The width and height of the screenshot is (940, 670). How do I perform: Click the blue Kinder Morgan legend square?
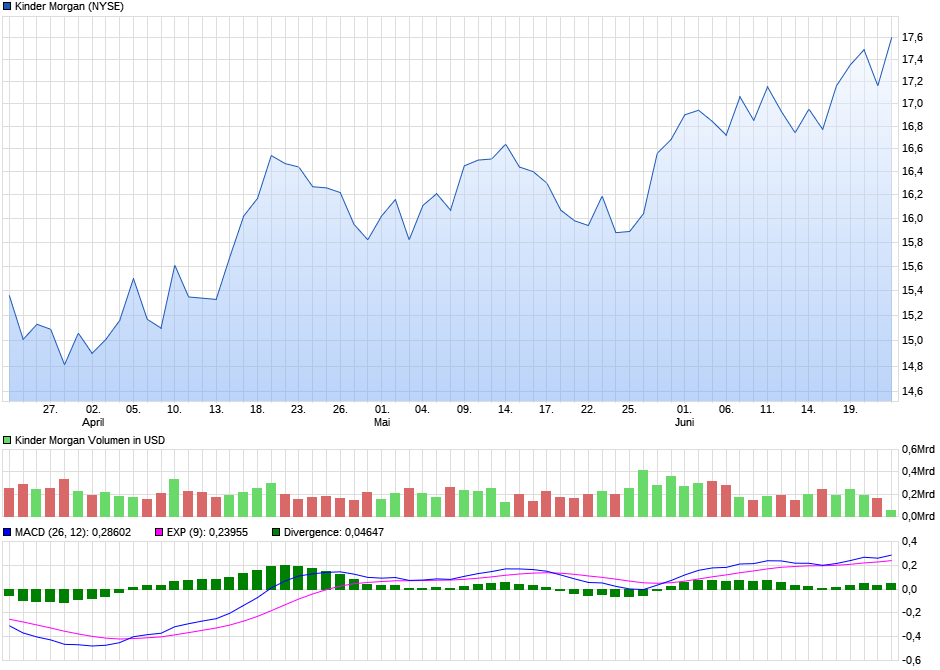(9, 7)
